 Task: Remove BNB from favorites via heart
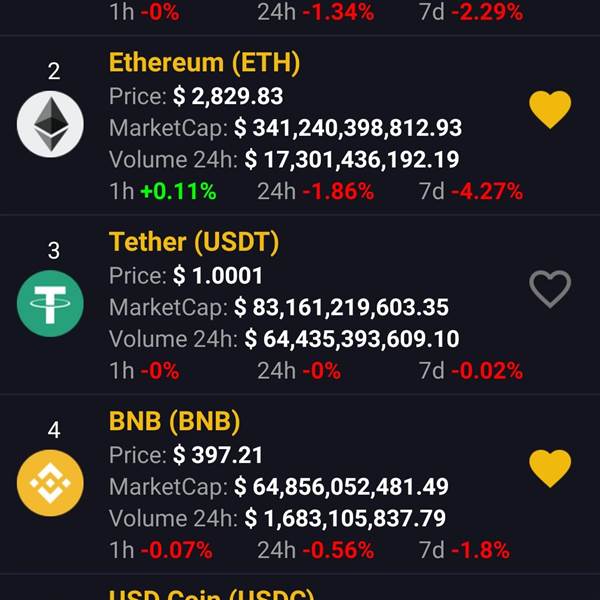pos(550,468)
